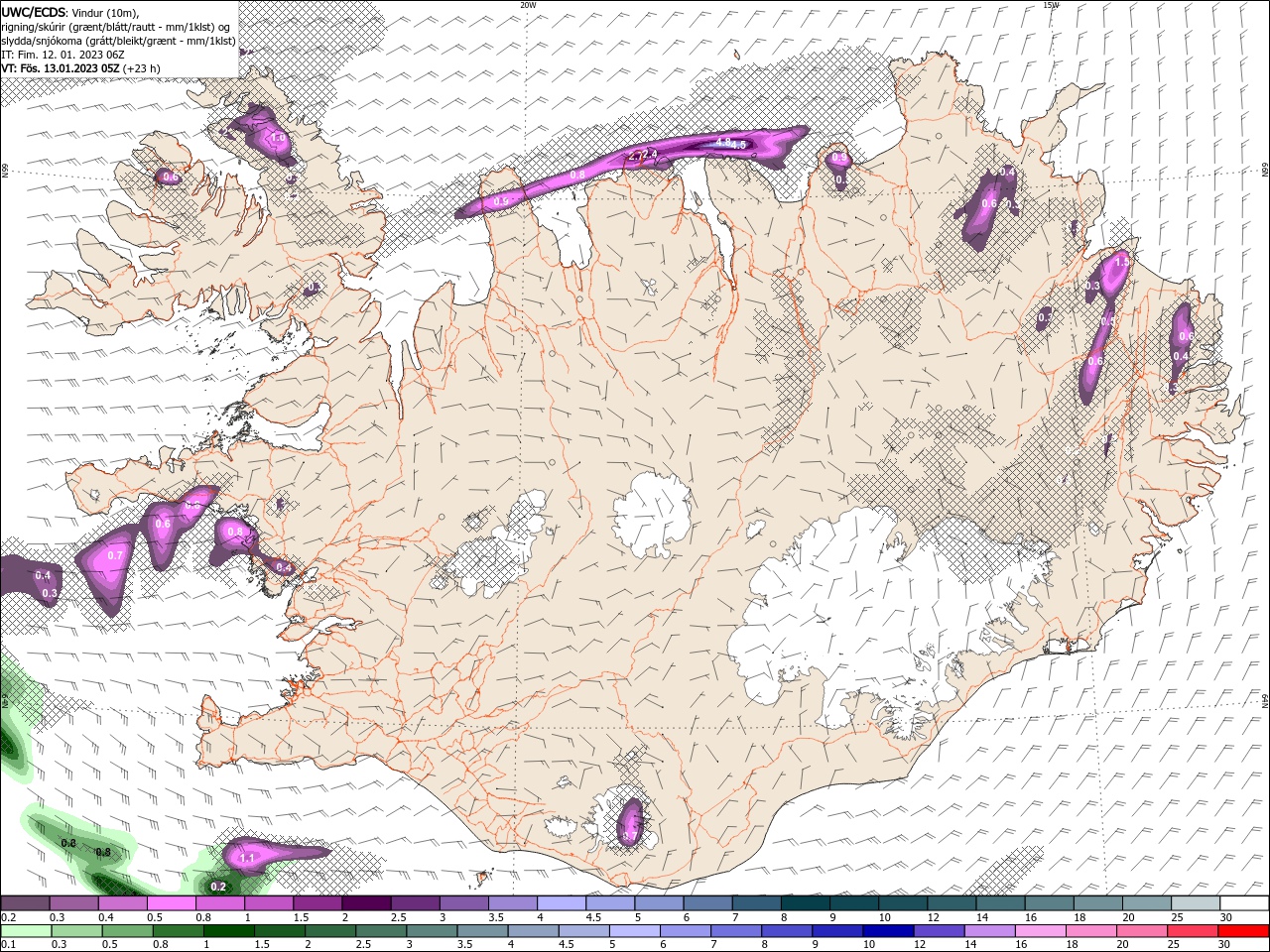Click the '4.8' value on the northern snow band
The image size is (1270, 952).
(722, 143)
